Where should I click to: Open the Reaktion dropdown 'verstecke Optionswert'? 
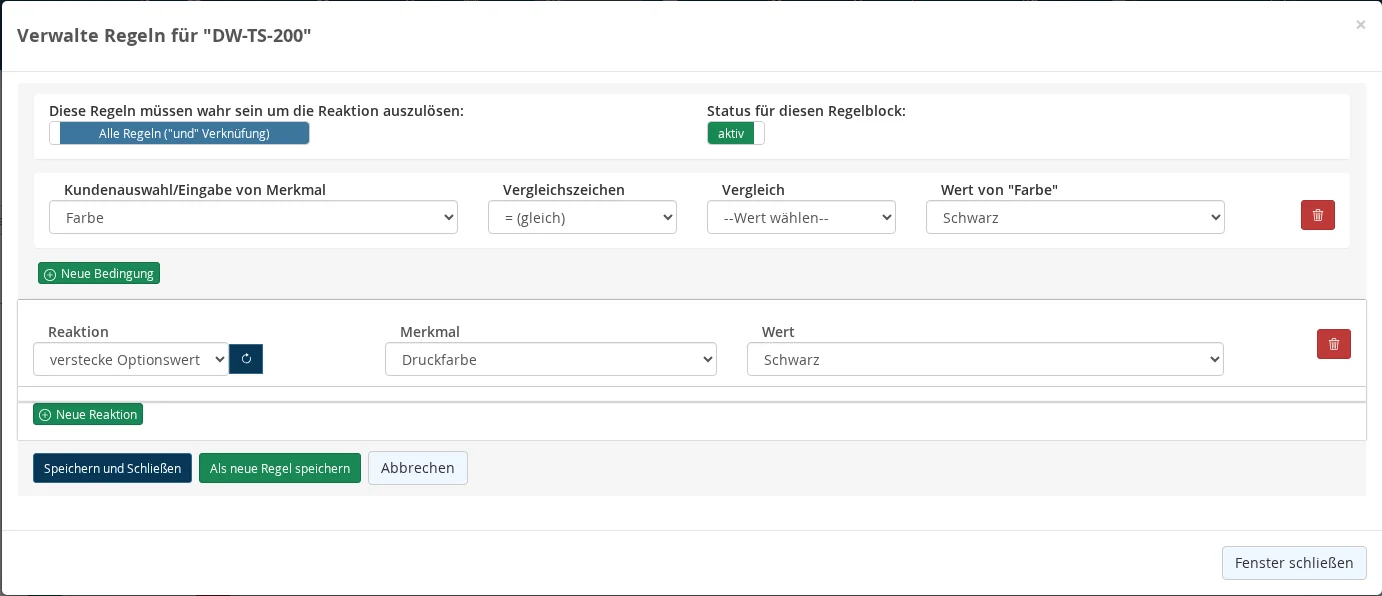131,359
